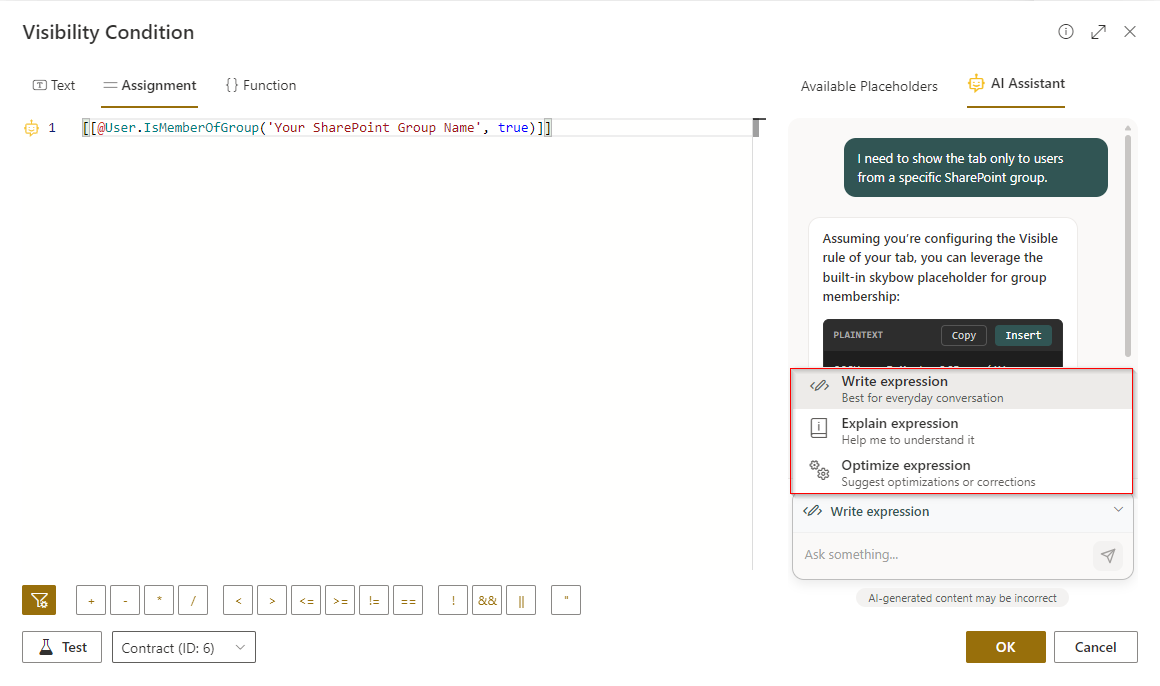Switch to the Function tab

pos(261,86)
